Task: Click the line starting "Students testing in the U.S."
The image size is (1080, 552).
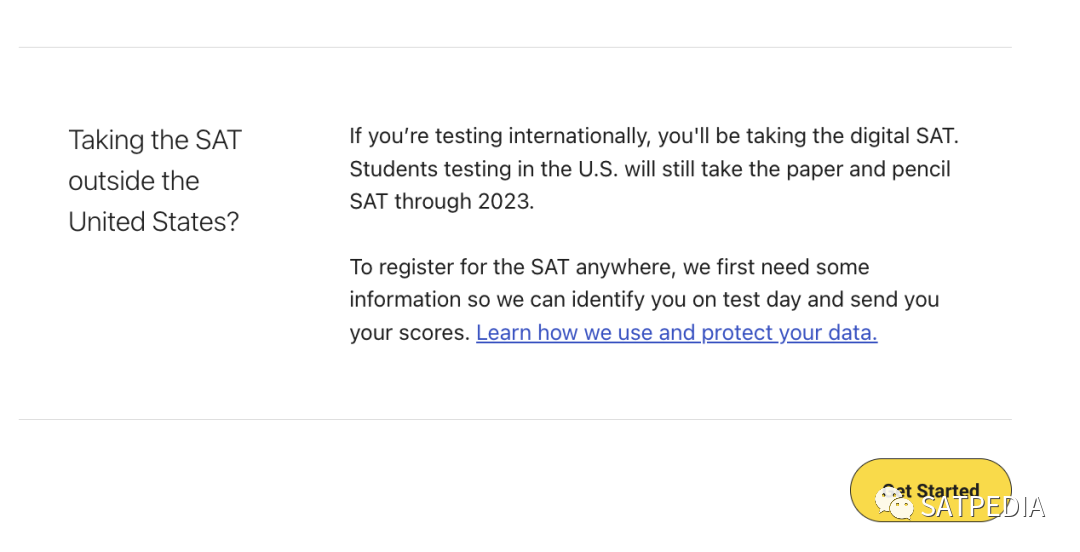Action: pos(650,169)
